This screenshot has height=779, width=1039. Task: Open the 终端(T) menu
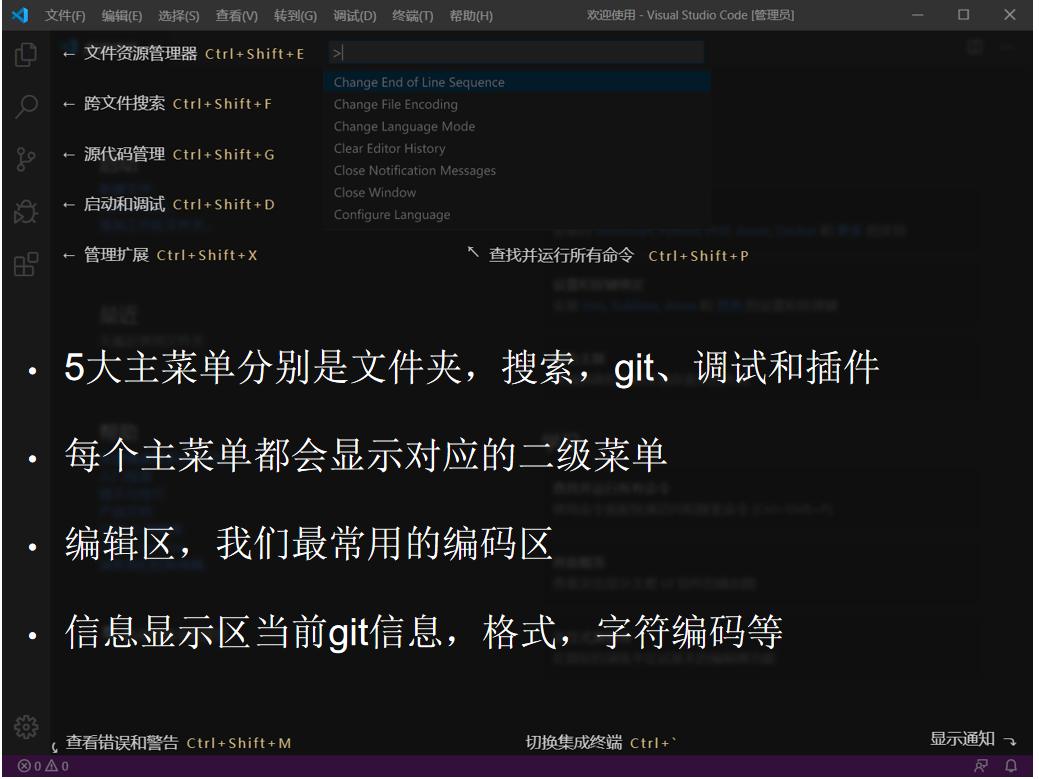pyautogui.click(x=413, y=15)
